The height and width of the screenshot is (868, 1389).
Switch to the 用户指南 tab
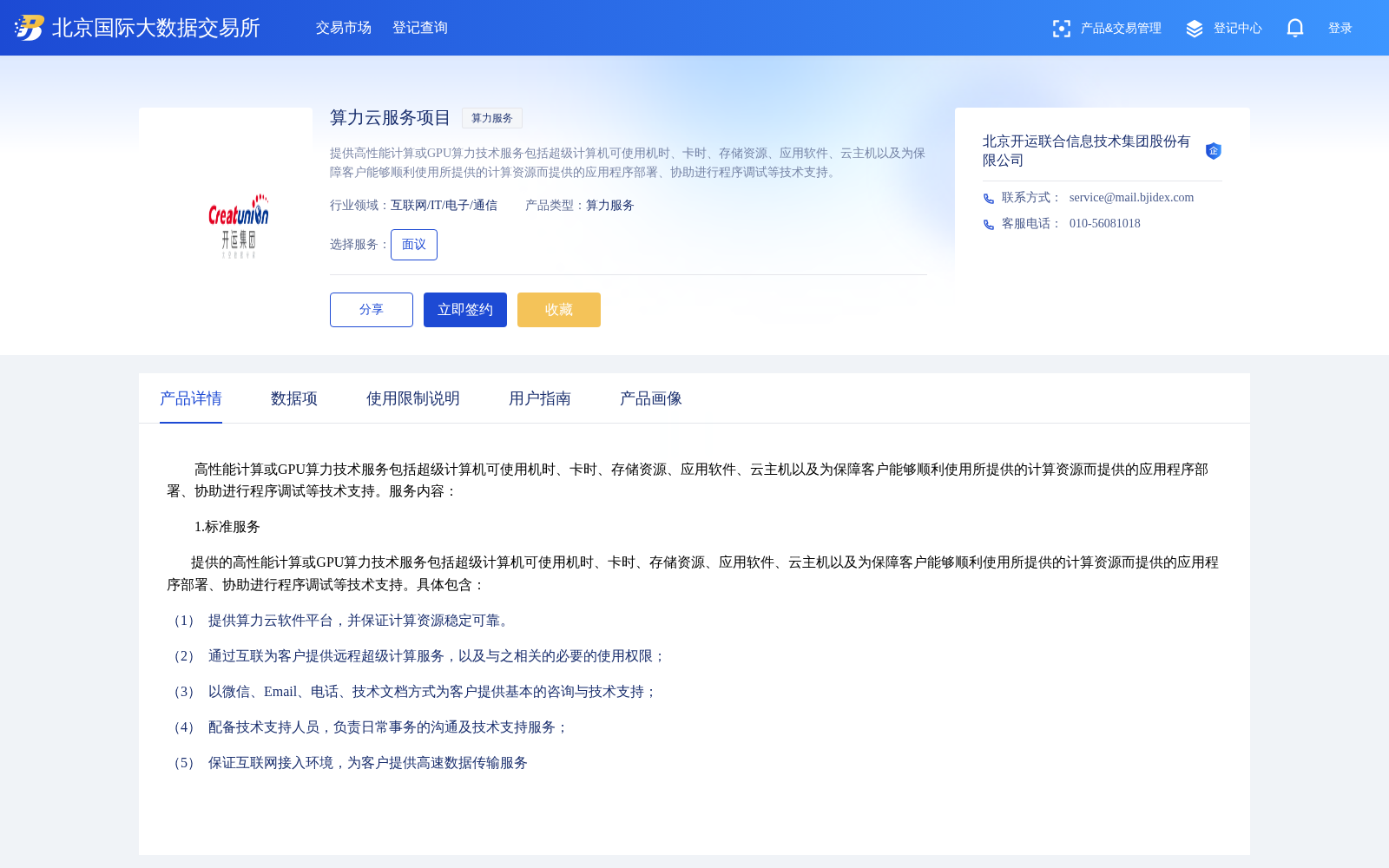point(540,398)
